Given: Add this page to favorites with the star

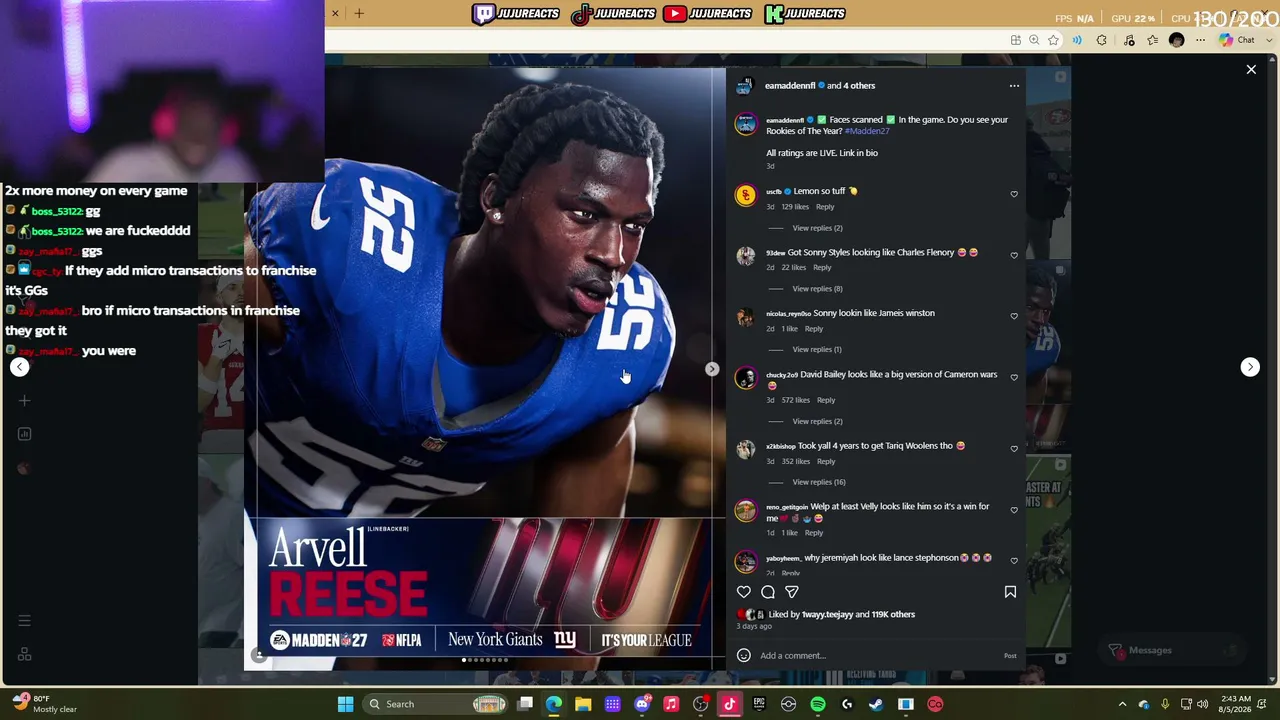Looking at the screenshot, I should 1054,40.
